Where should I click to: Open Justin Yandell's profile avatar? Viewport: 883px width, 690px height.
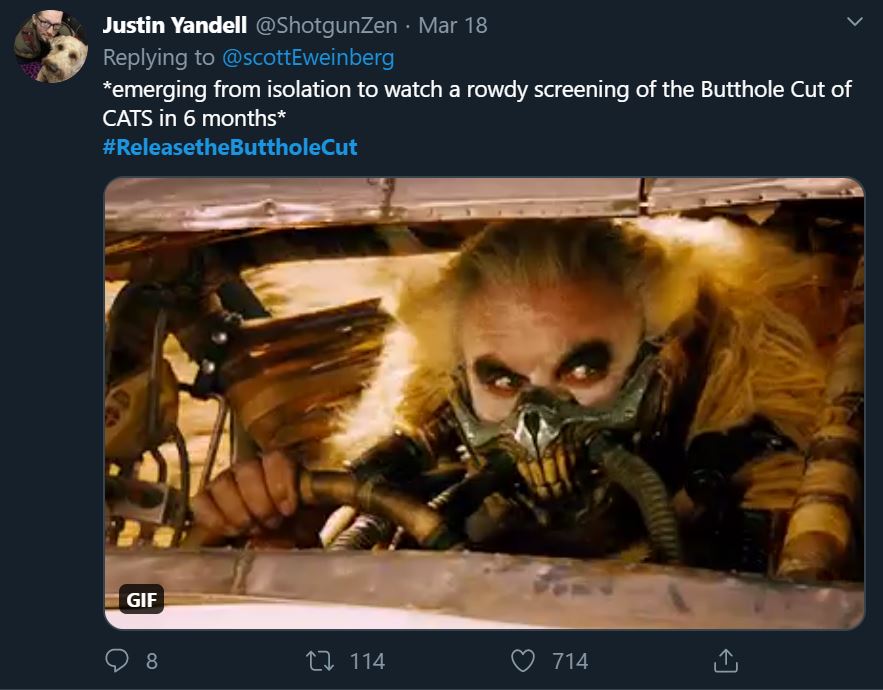(50, 46)
